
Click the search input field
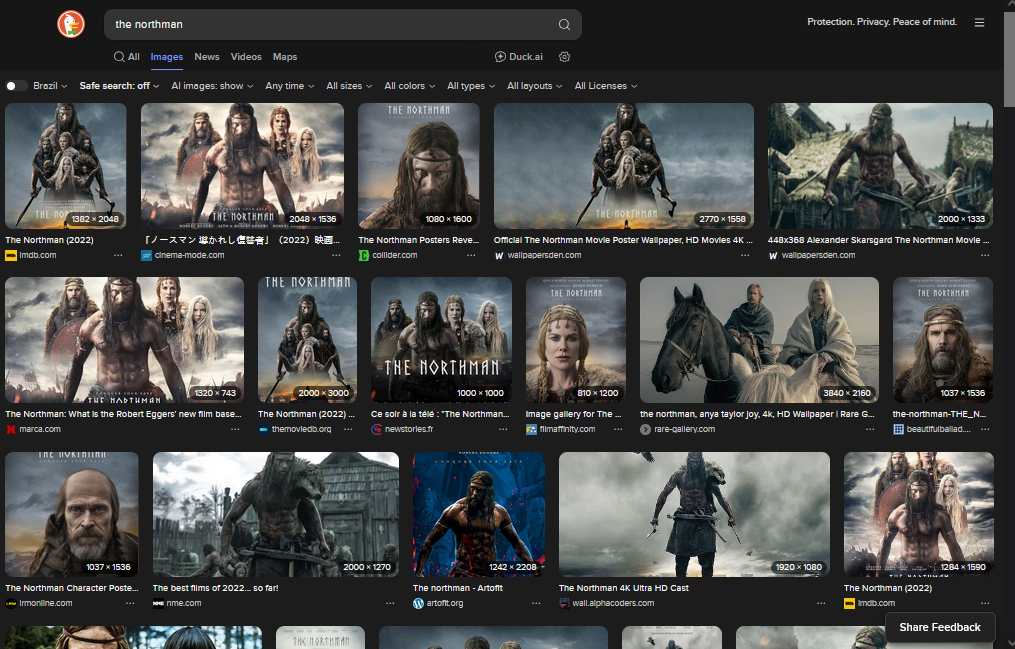pyautogui.click(x=330, y=24)
